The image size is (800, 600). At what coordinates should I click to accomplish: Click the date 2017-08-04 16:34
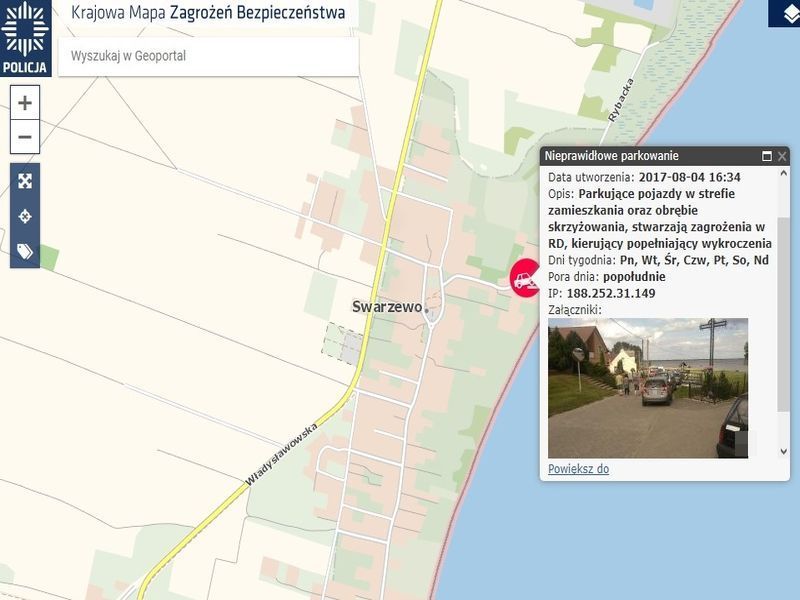tap(689, 177)
